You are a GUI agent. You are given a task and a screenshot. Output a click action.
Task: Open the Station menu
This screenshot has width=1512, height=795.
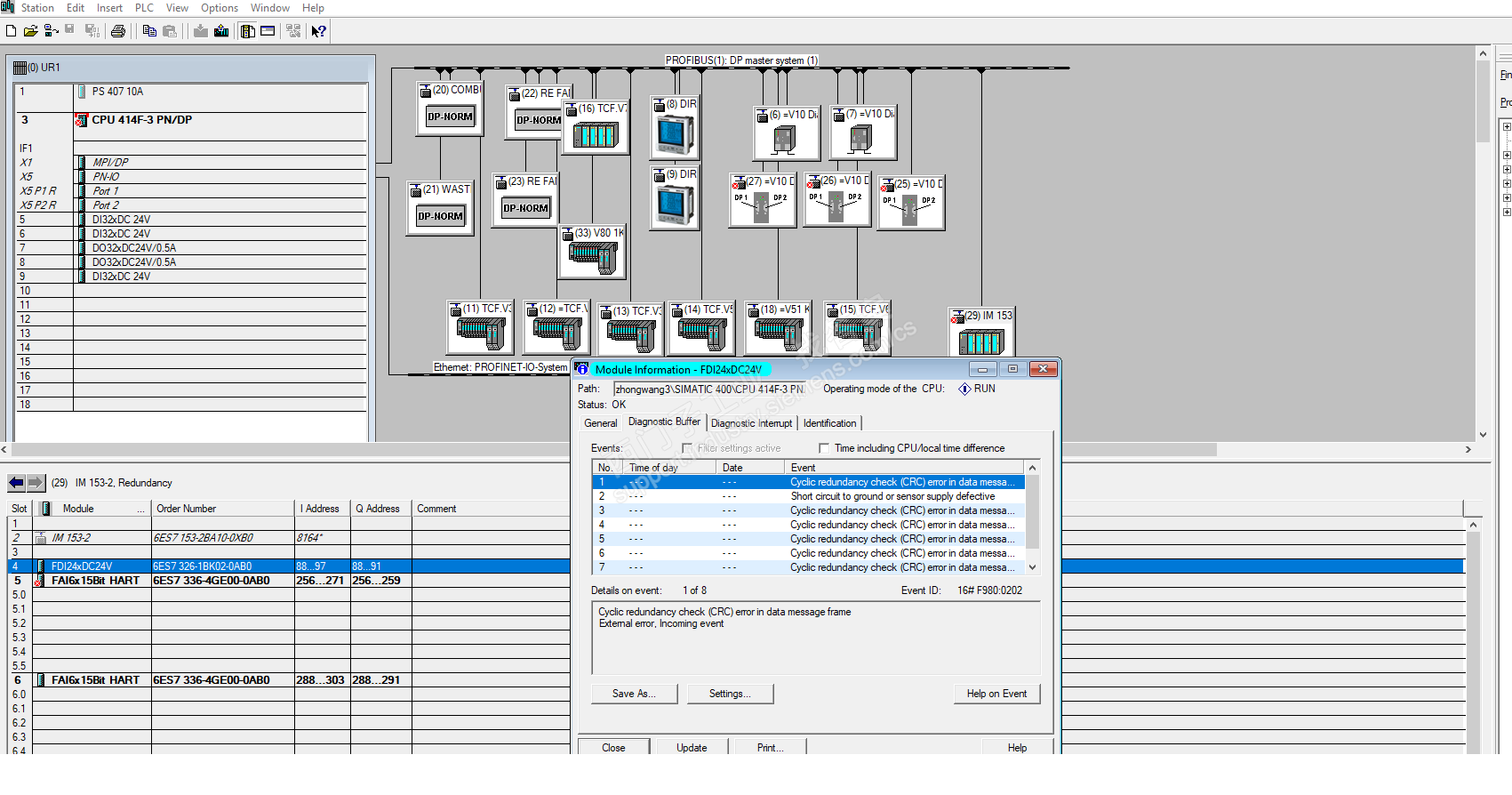point(37,8)
